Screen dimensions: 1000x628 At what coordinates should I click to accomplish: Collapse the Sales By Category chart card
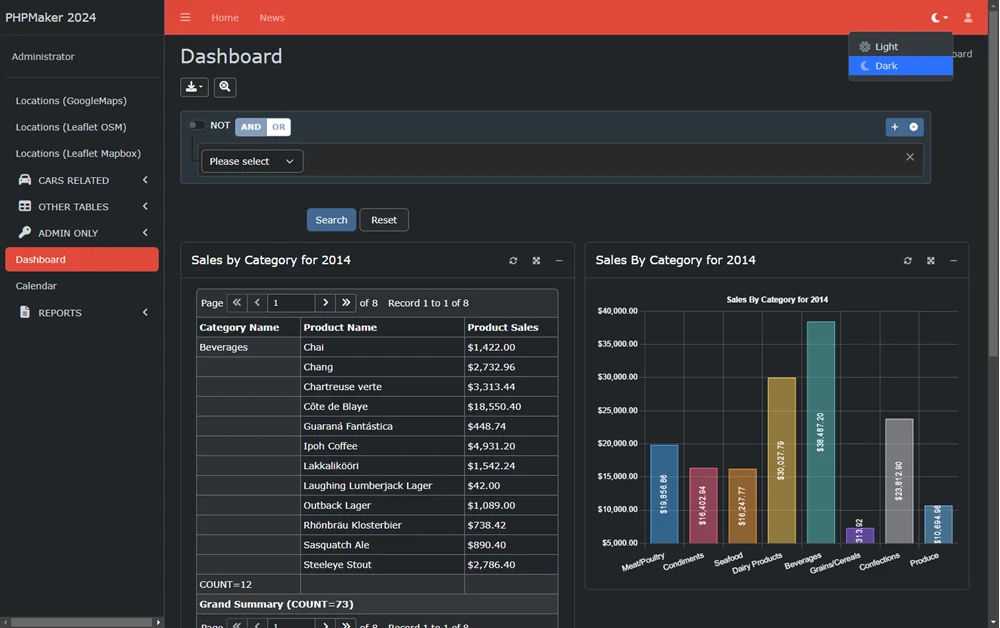[953, 260]
